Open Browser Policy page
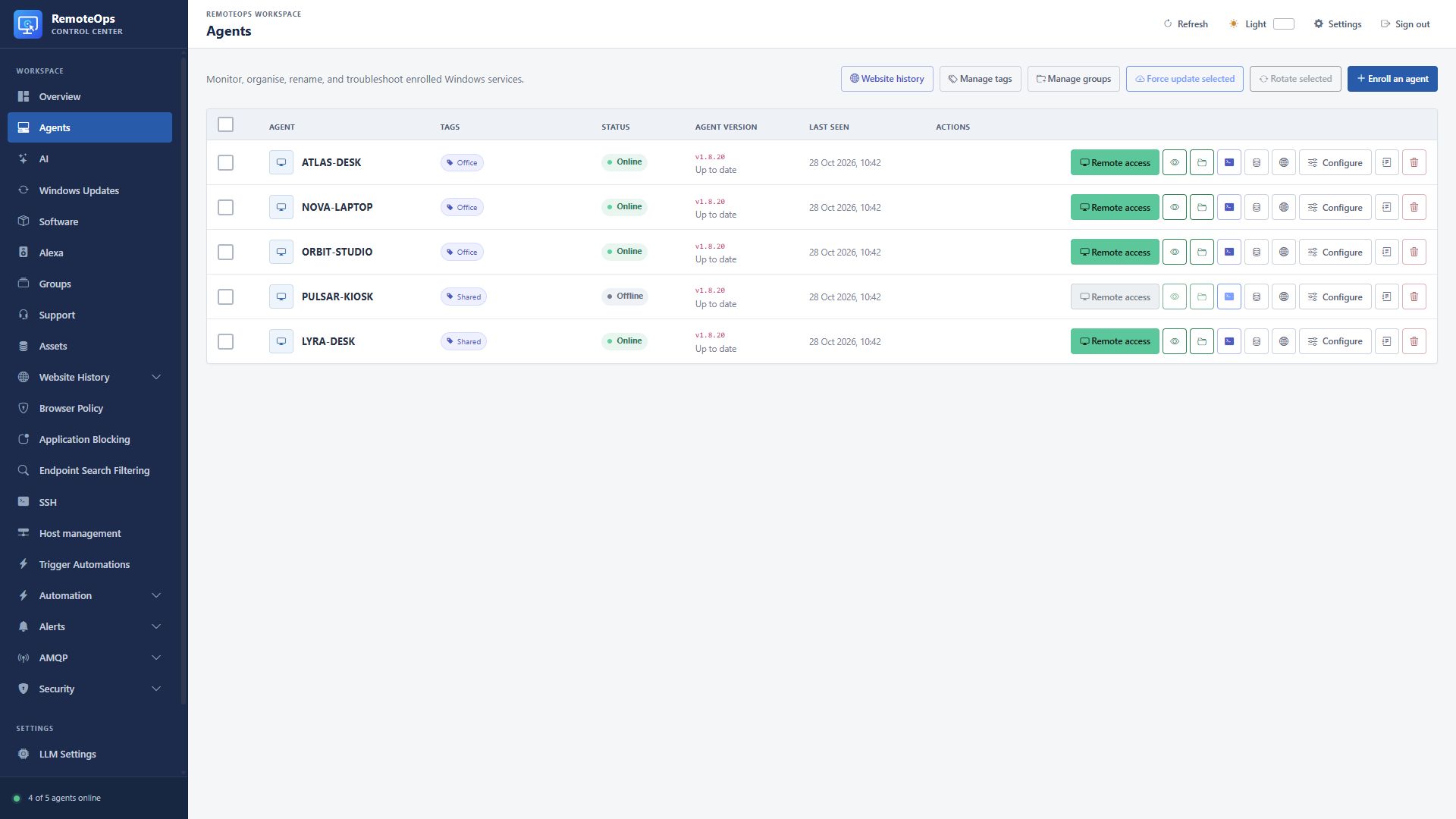1456x819 pixels. (x=89, y=408)
